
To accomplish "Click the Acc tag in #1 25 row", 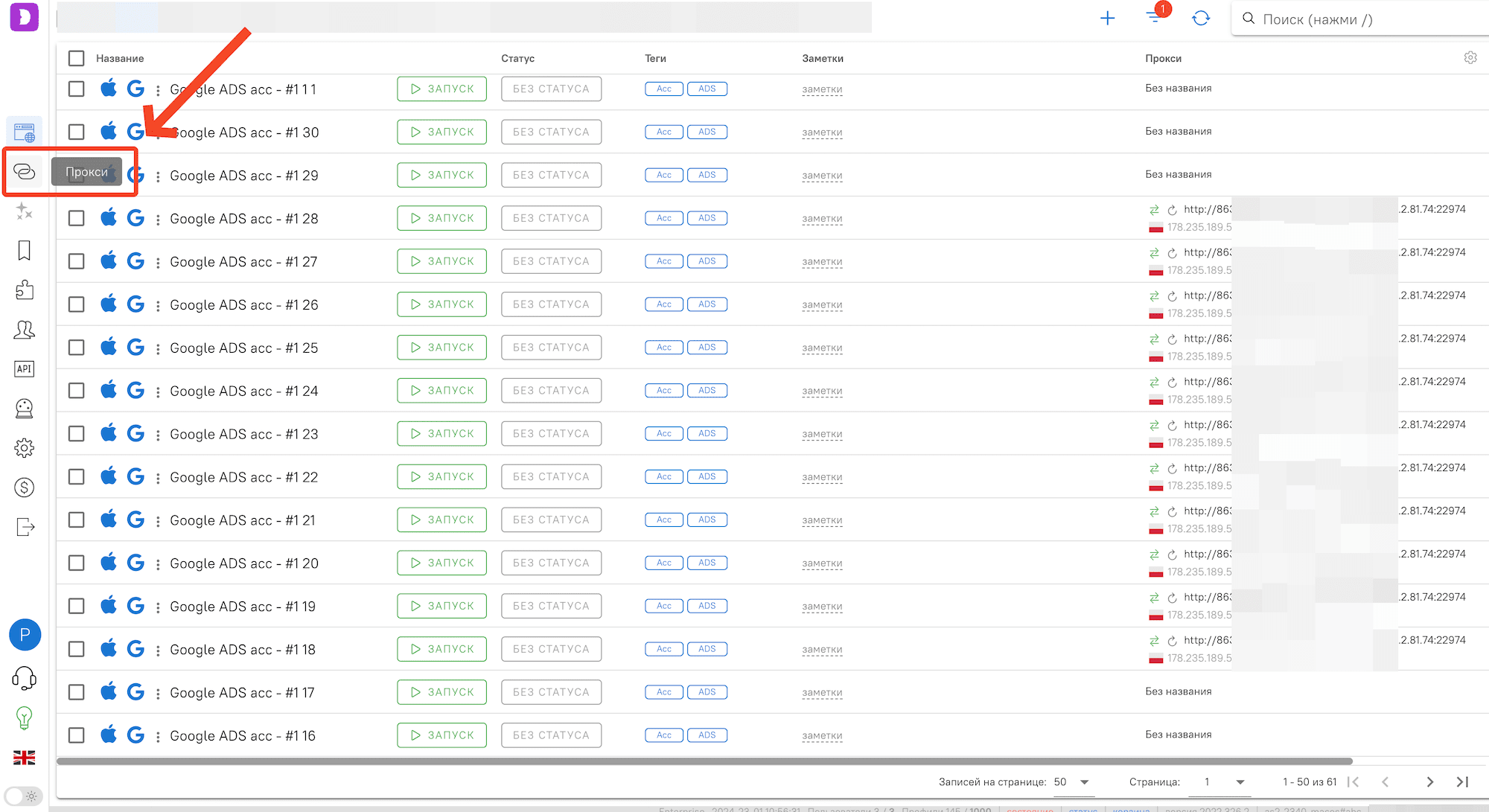I will pyautogui.click(x=664, y=348).
